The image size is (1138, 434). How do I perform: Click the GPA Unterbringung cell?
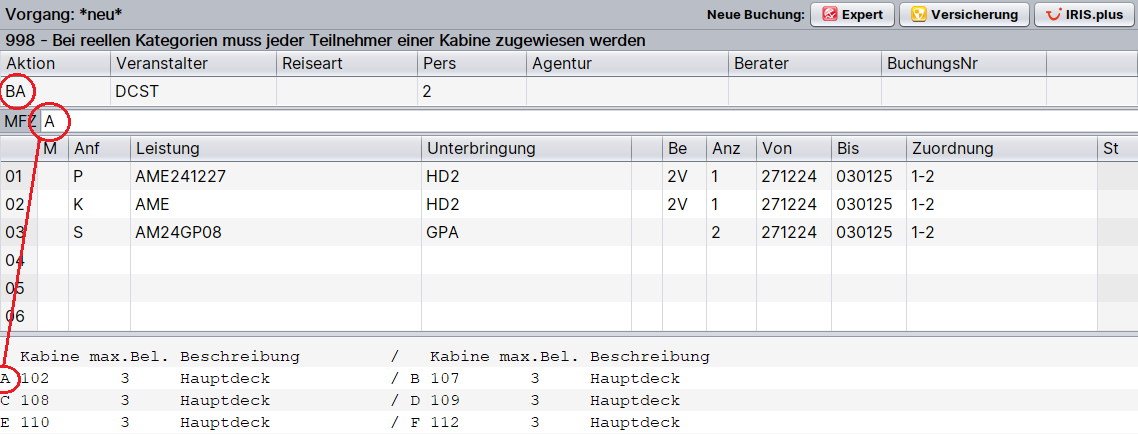point(525,232)
